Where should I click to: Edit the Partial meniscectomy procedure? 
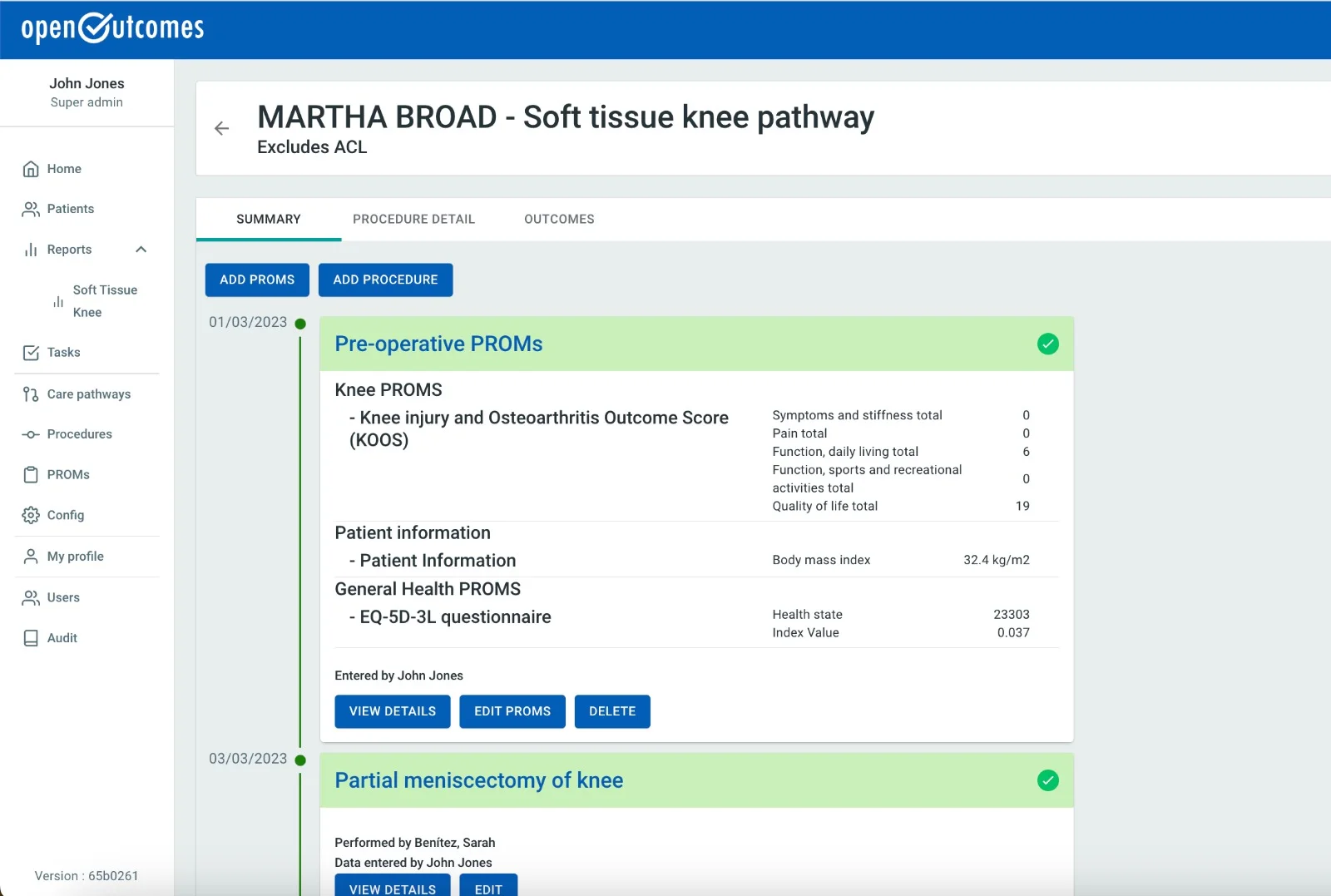(x=488, y=887)
